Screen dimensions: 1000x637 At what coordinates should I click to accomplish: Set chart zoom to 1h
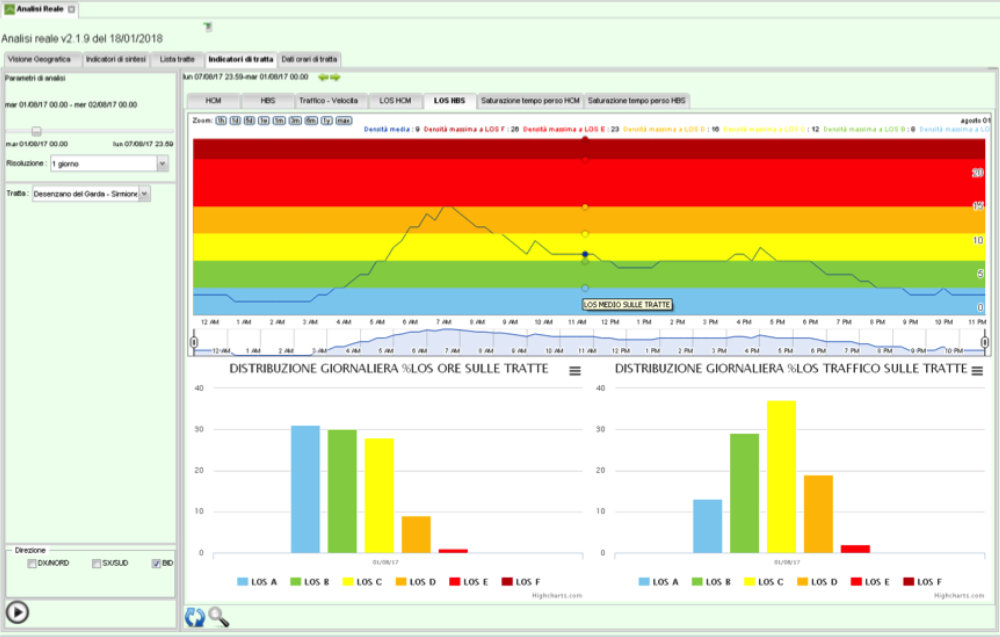coord(221,121)
